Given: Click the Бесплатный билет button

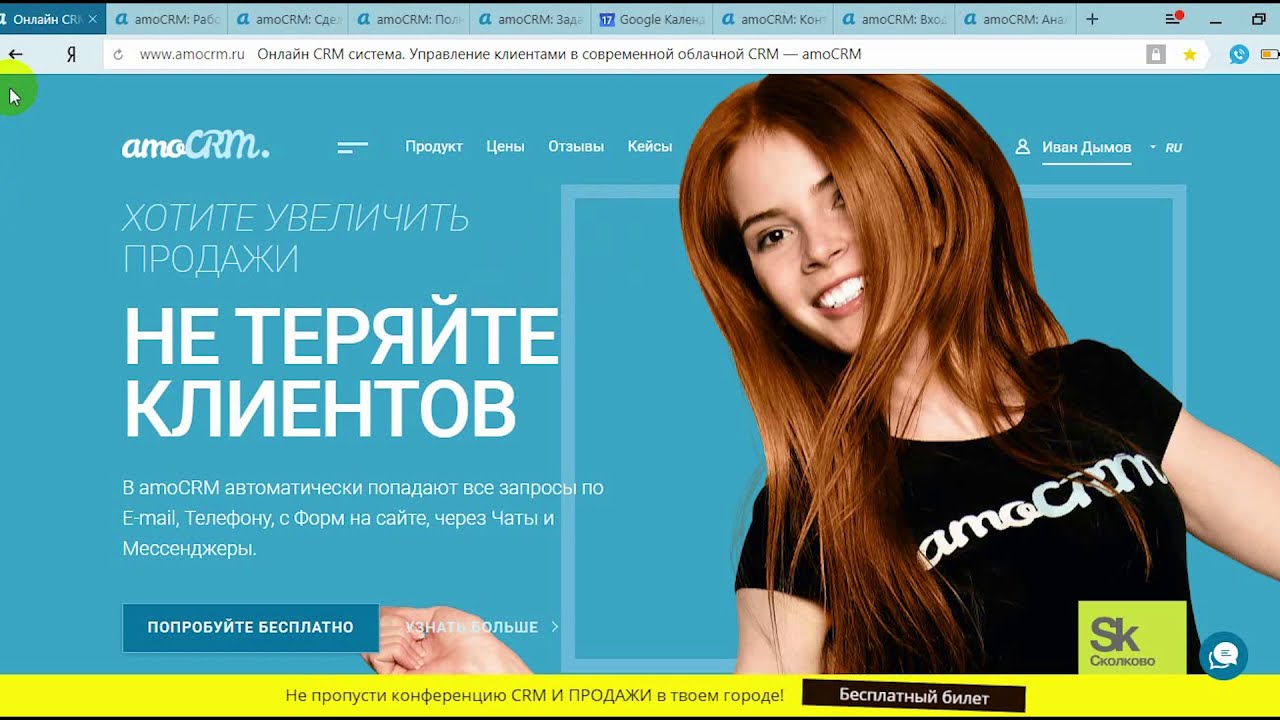Looking at the screenshot, I should tap(914, 696).
